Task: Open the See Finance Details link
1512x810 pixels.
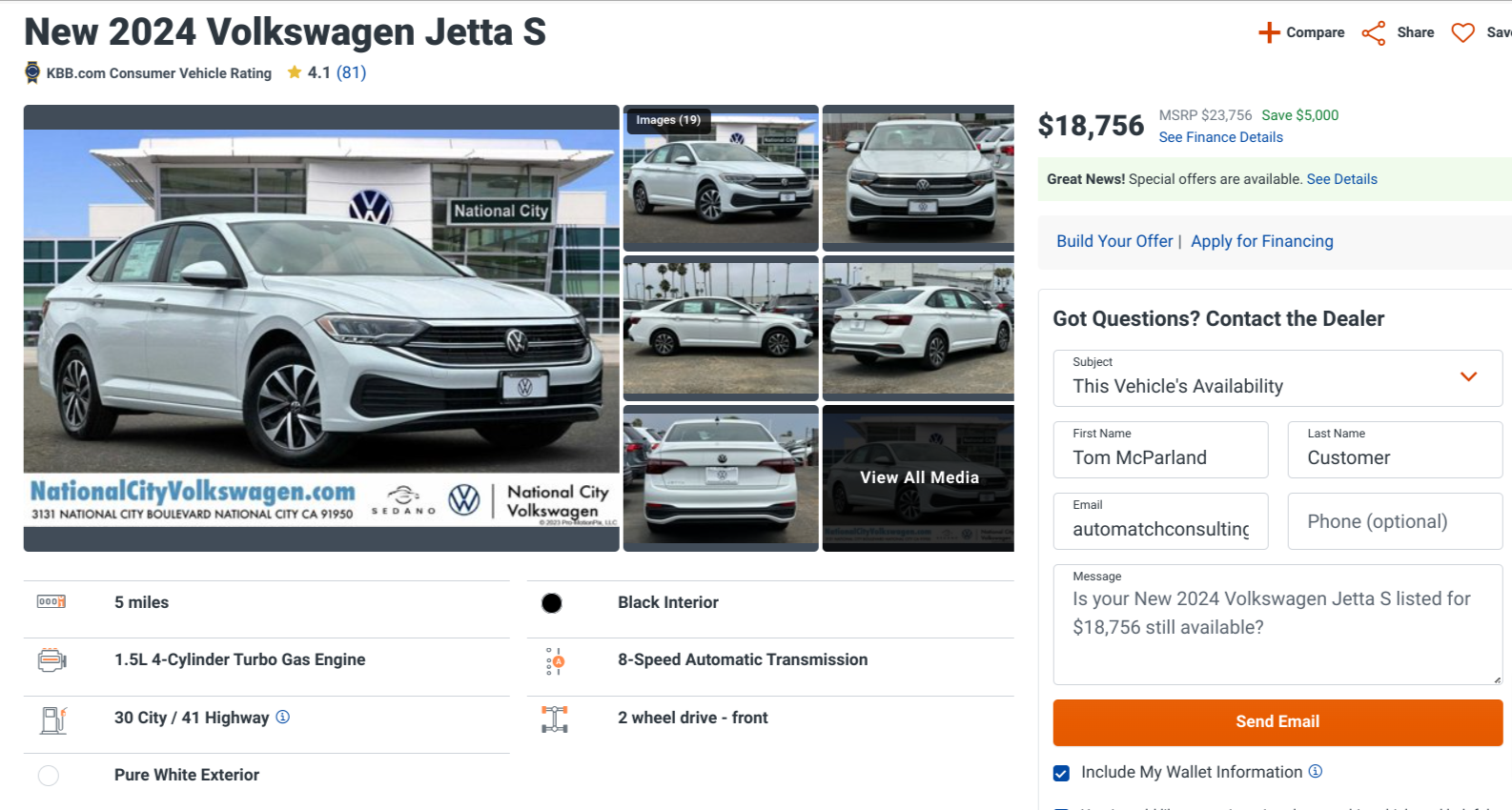Action: [1220, 137]
